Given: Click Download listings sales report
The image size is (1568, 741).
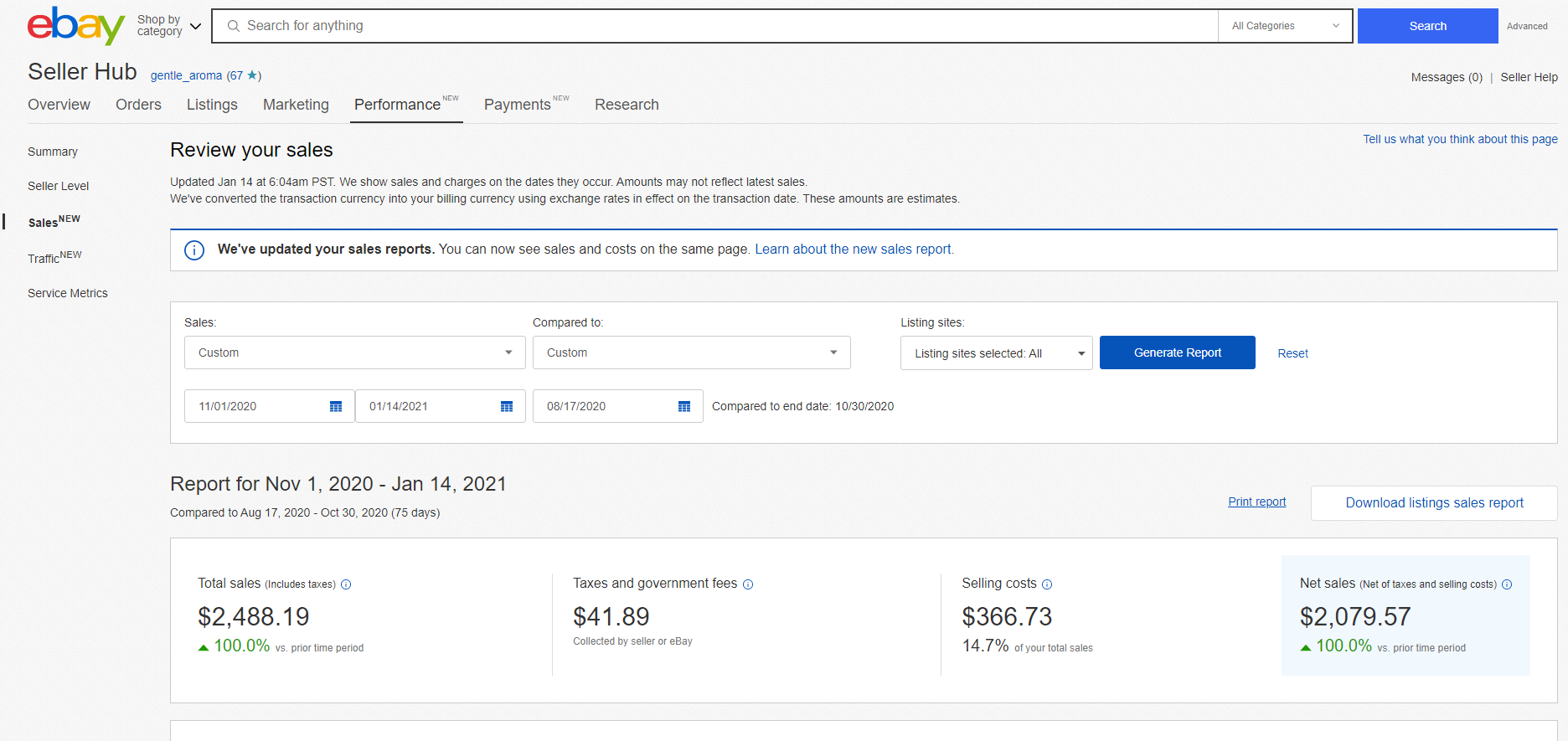Looking at the screenshot, I should [x=1434, y=503].
